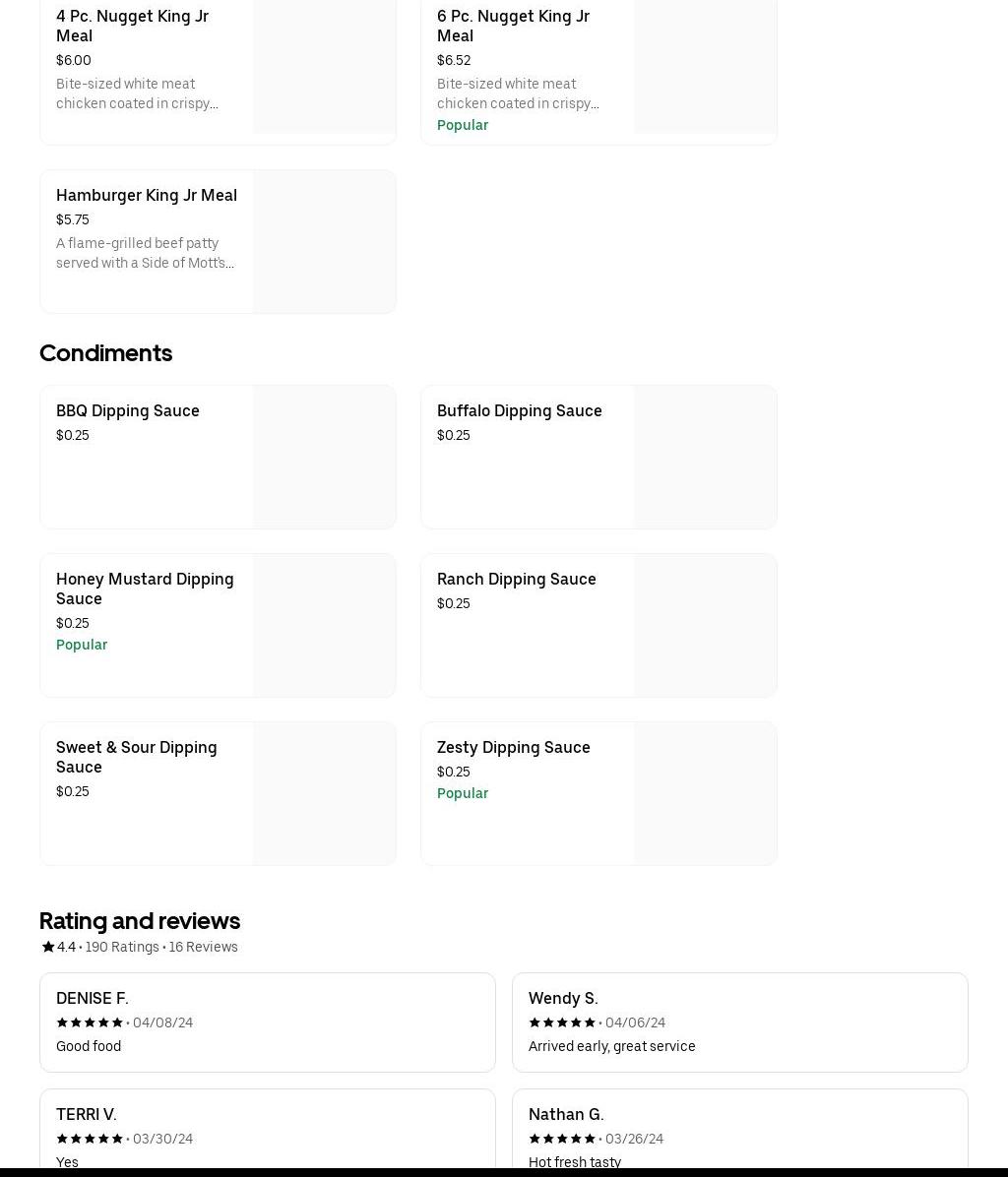This screenshot has width=1008, height=1177.
Task: Click the BBQ Dipping Sauce image placeholder
Action: [x=324, y=457]
